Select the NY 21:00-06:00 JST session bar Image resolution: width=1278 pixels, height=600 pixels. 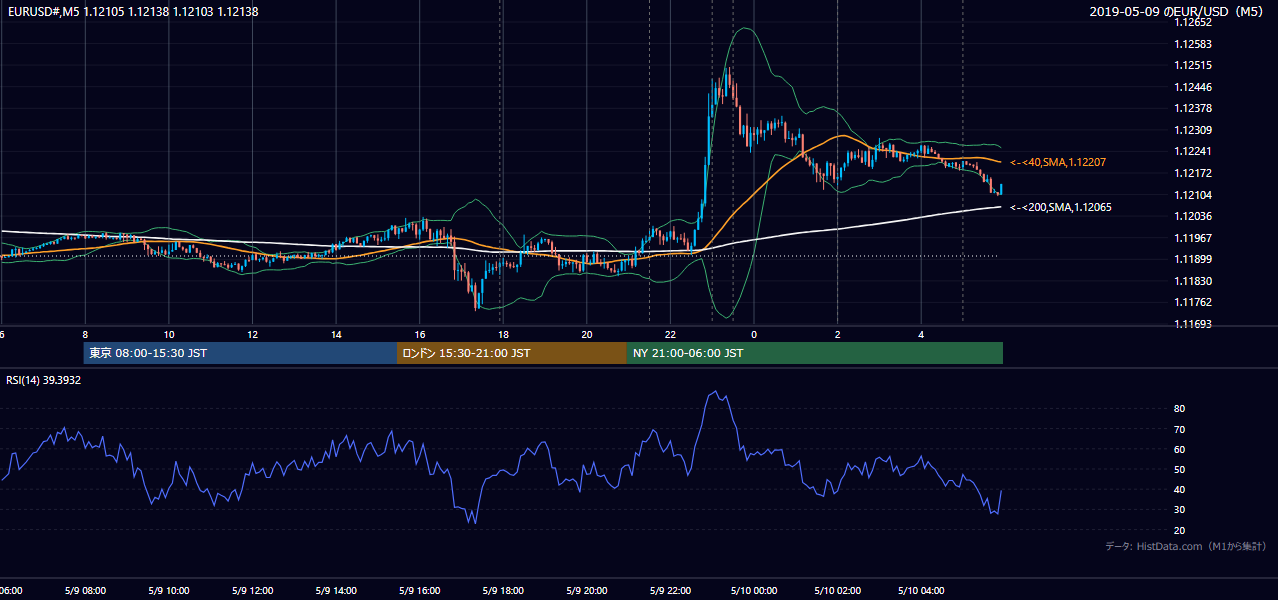pos(815,353)
